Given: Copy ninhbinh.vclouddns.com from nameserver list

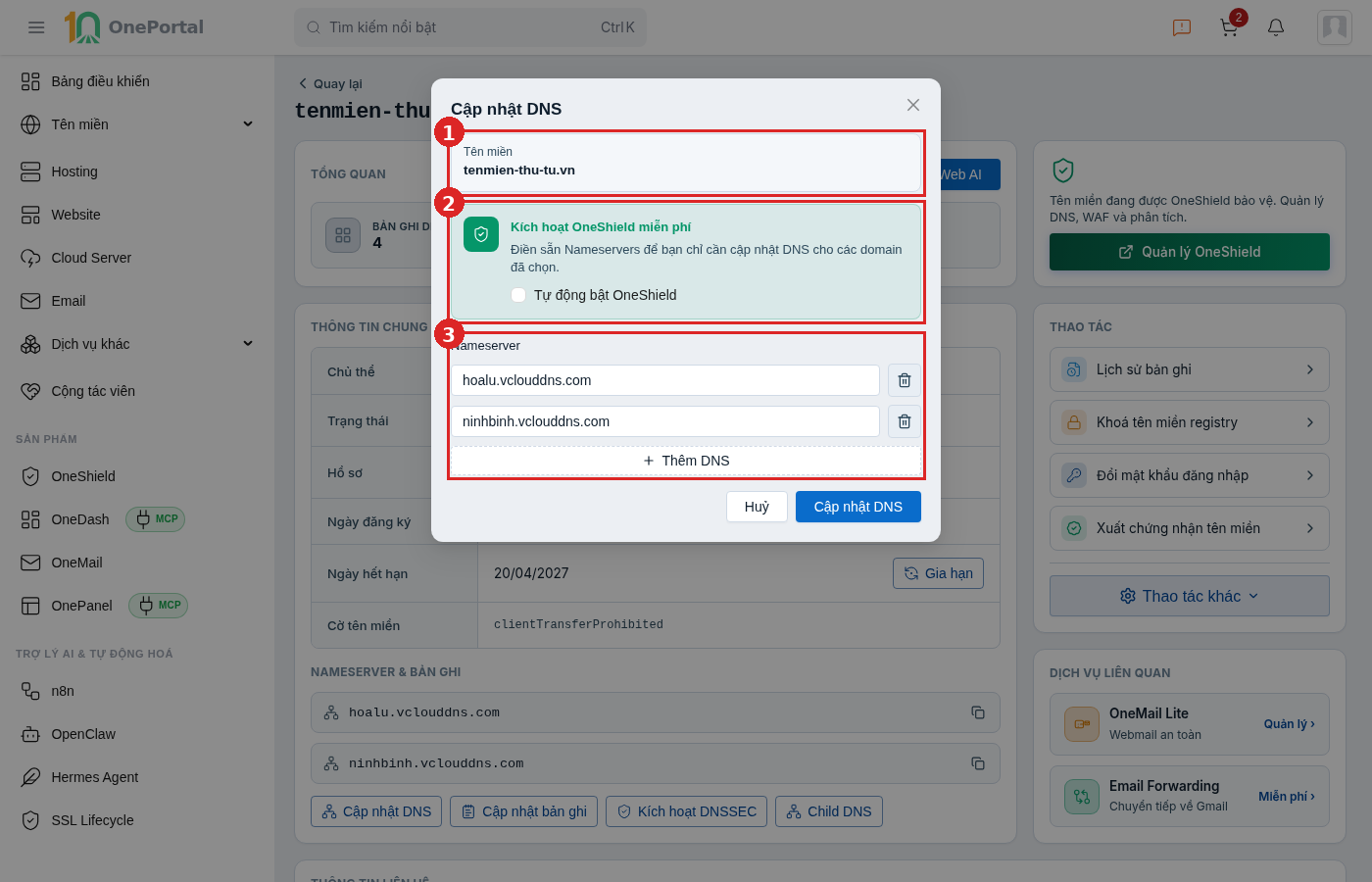Looking at the screenshot, I should tap(978, 763).
